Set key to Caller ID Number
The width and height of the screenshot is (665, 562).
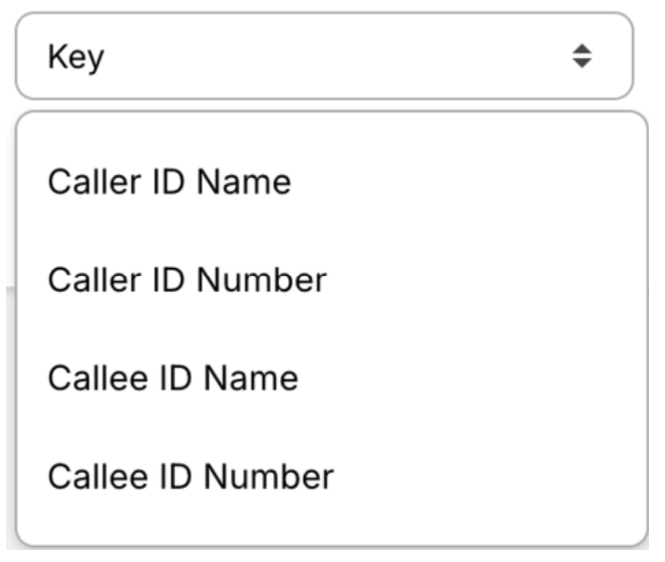[x=187, y=280]
